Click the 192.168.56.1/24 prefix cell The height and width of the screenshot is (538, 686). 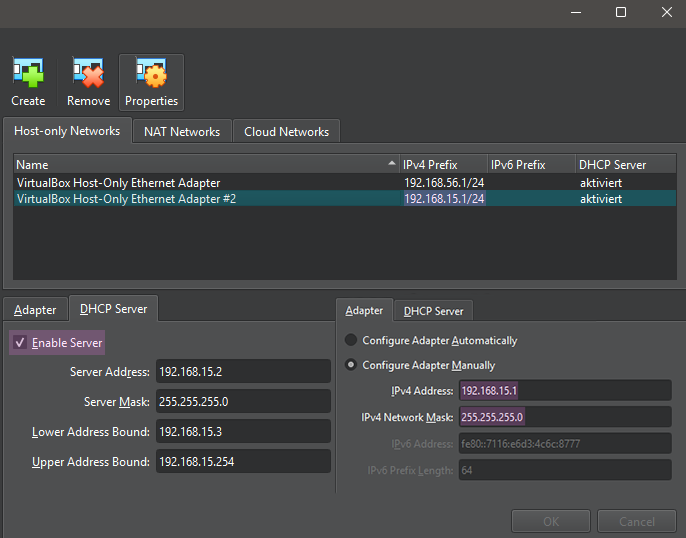tap(444, 183)
